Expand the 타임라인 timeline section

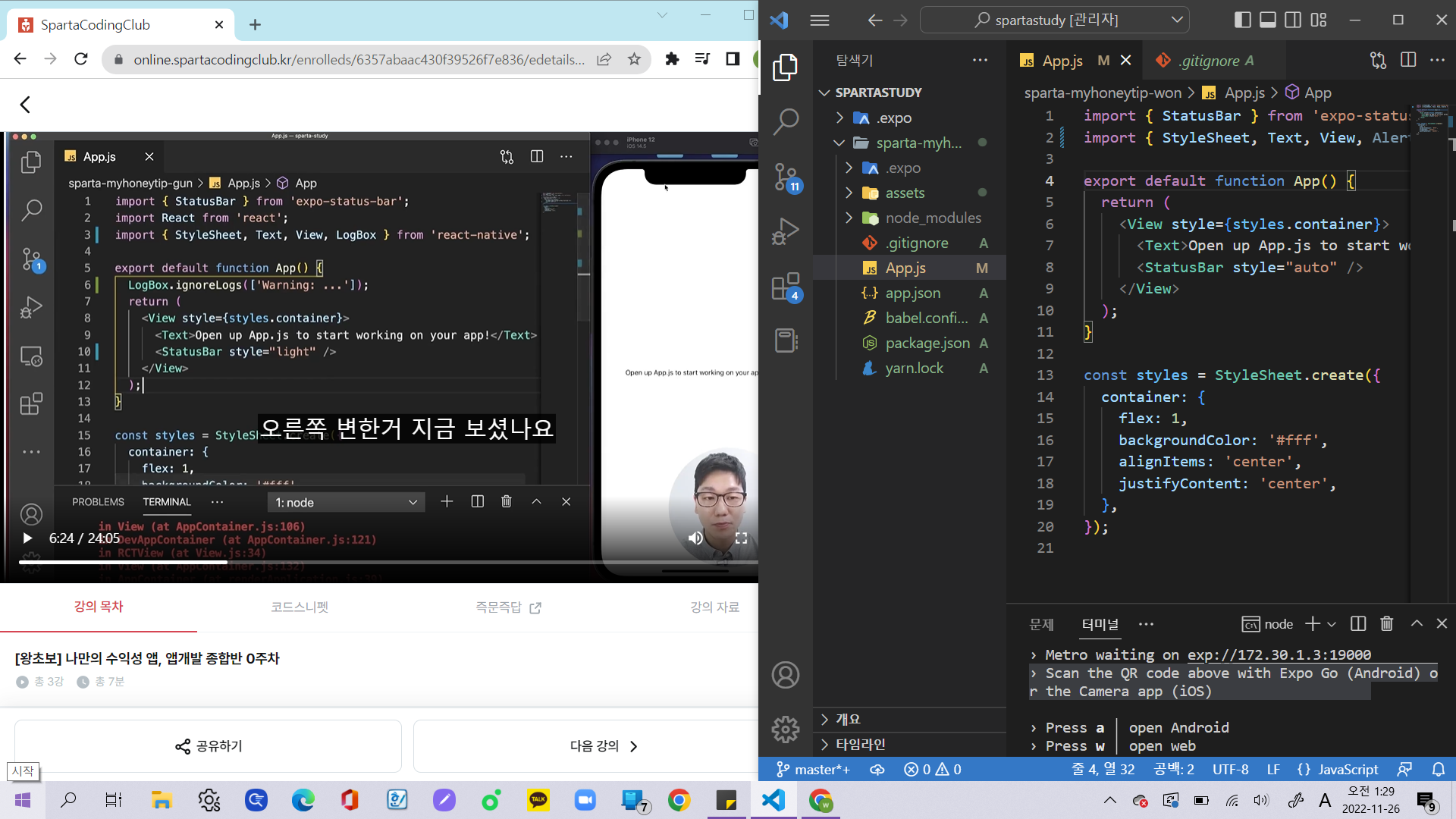[x=910, y=744]
